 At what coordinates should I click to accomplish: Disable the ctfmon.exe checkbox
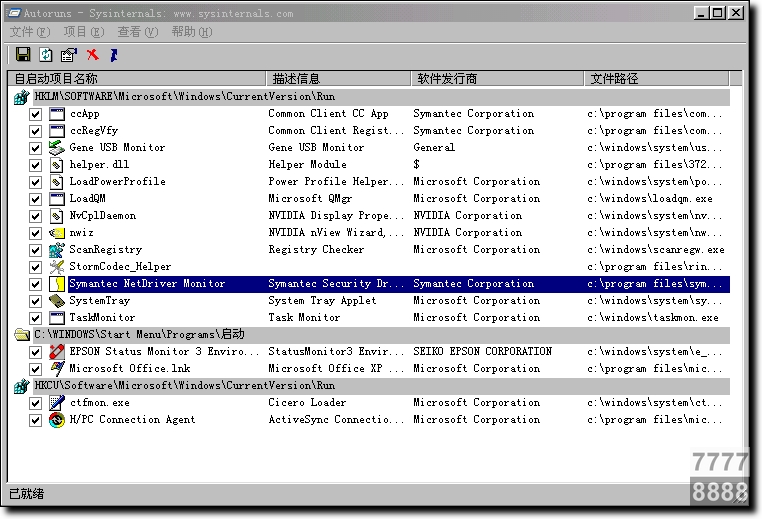(35, 403)
